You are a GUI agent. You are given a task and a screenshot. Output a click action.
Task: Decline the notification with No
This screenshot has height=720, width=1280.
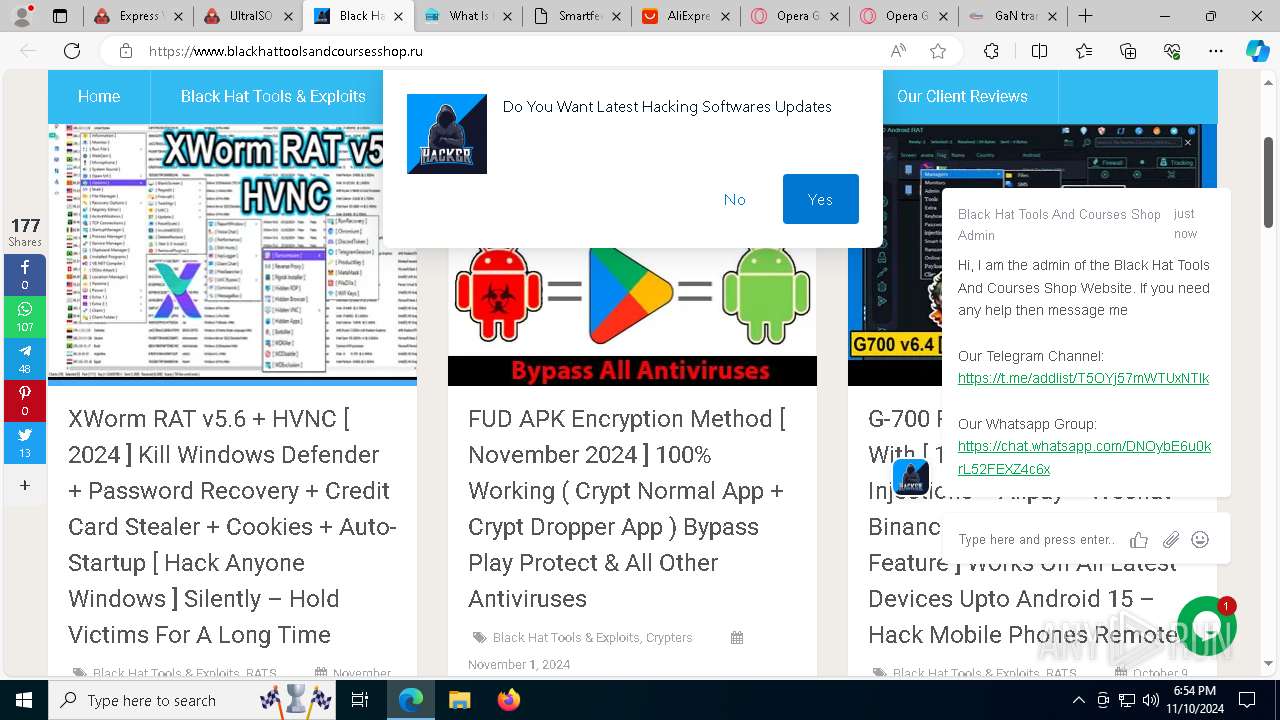[735, 199]
